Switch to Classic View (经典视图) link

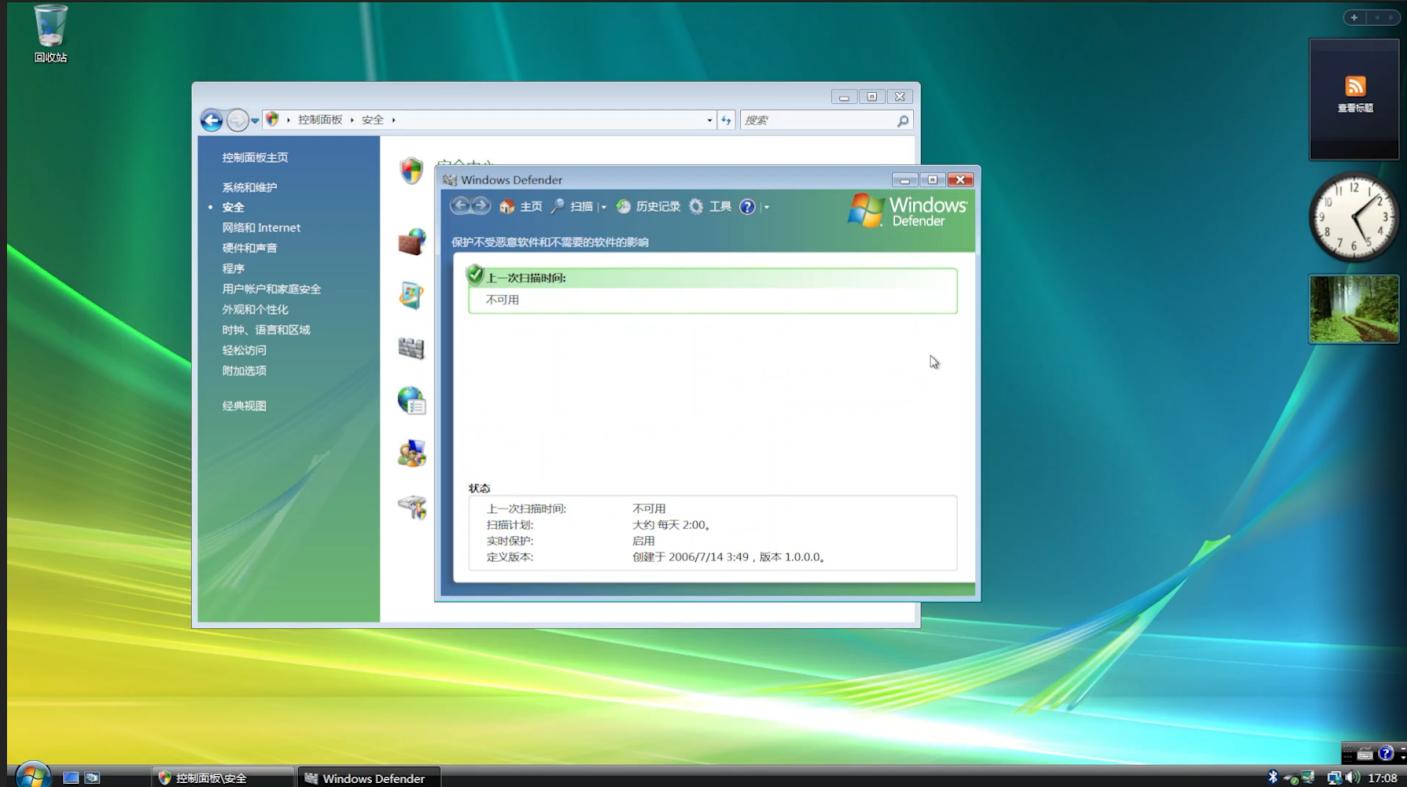coord(244,406)
